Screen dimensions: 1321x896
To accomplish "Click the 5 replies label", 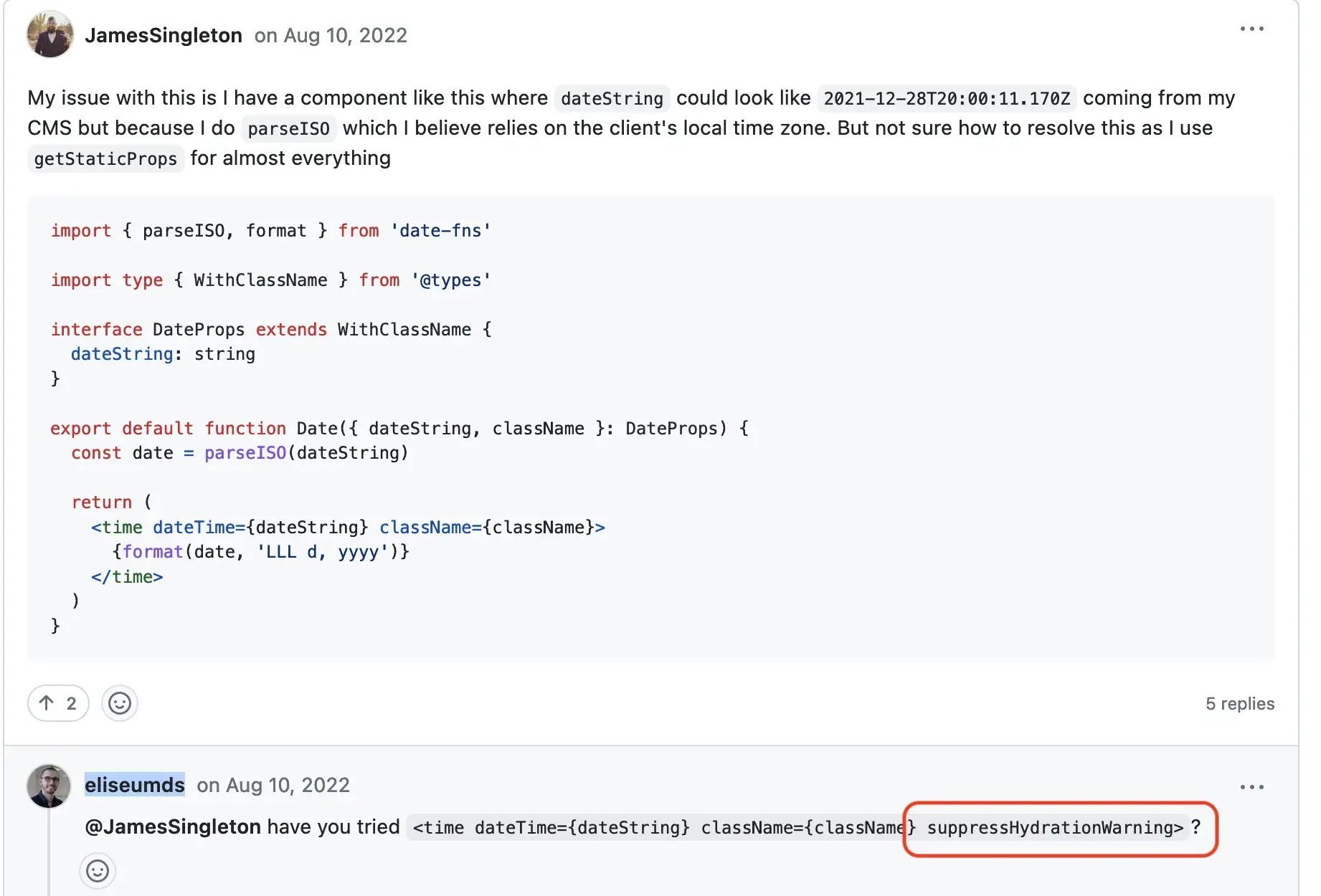I will coord(1239,704).
